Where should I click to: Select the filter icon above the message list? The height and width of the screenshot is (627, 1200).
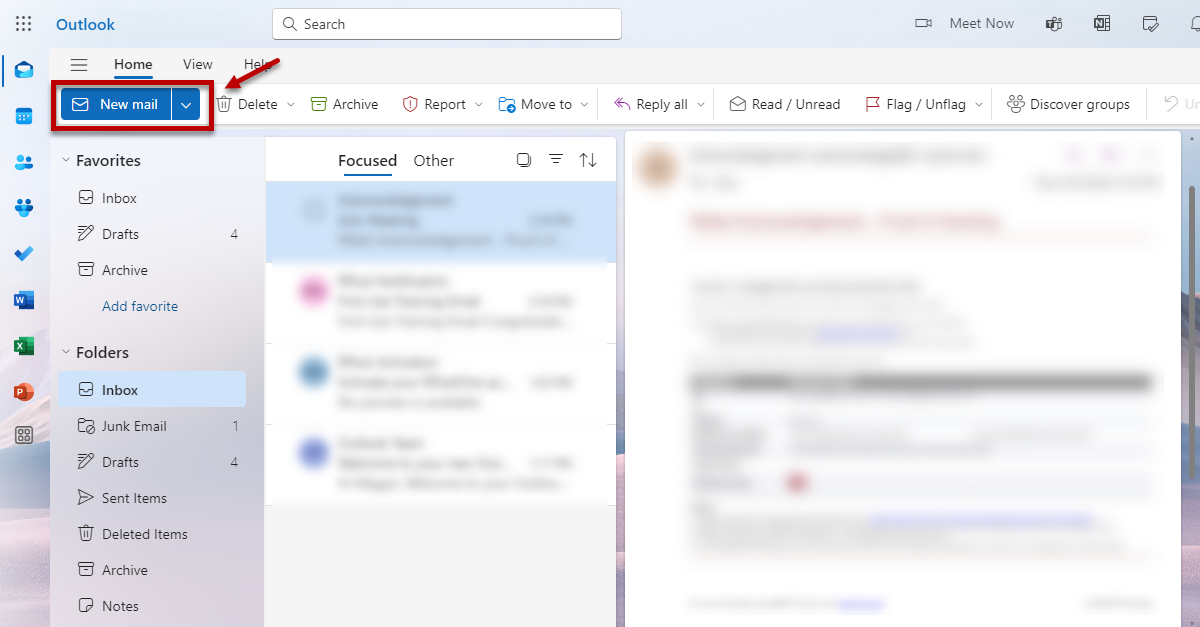(x=556, y=159)
